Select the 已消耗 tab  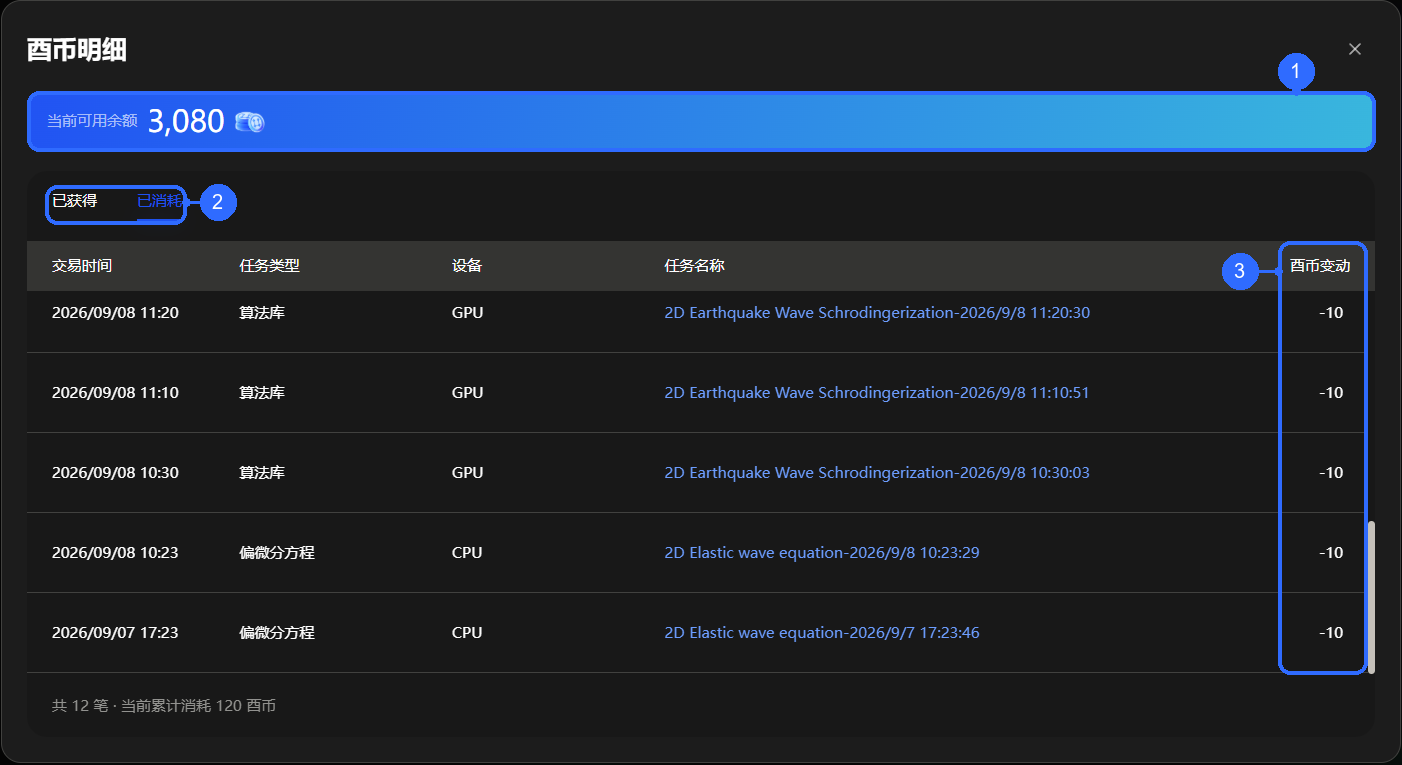[160, 201]
